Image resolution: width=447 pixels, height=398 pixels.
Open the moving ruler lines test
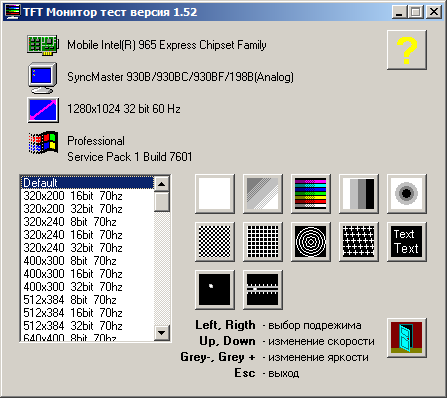[x=263, y=290]
